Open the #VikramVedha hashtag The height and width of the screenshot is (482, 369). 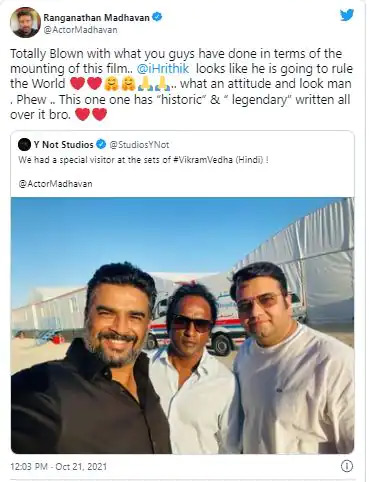coord(203,160)
